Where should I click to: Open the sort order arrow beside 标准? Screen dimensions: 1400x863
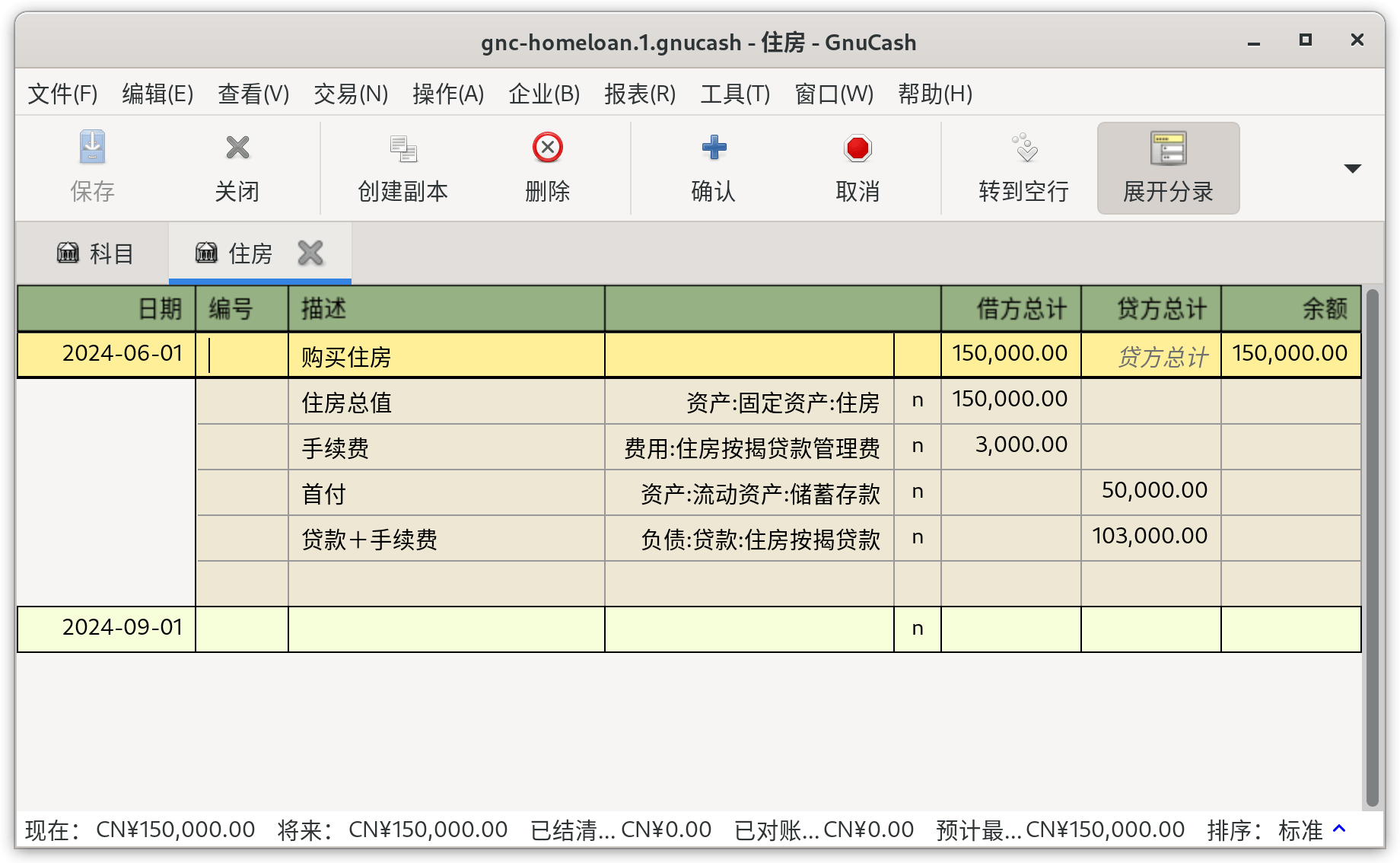1340,829
